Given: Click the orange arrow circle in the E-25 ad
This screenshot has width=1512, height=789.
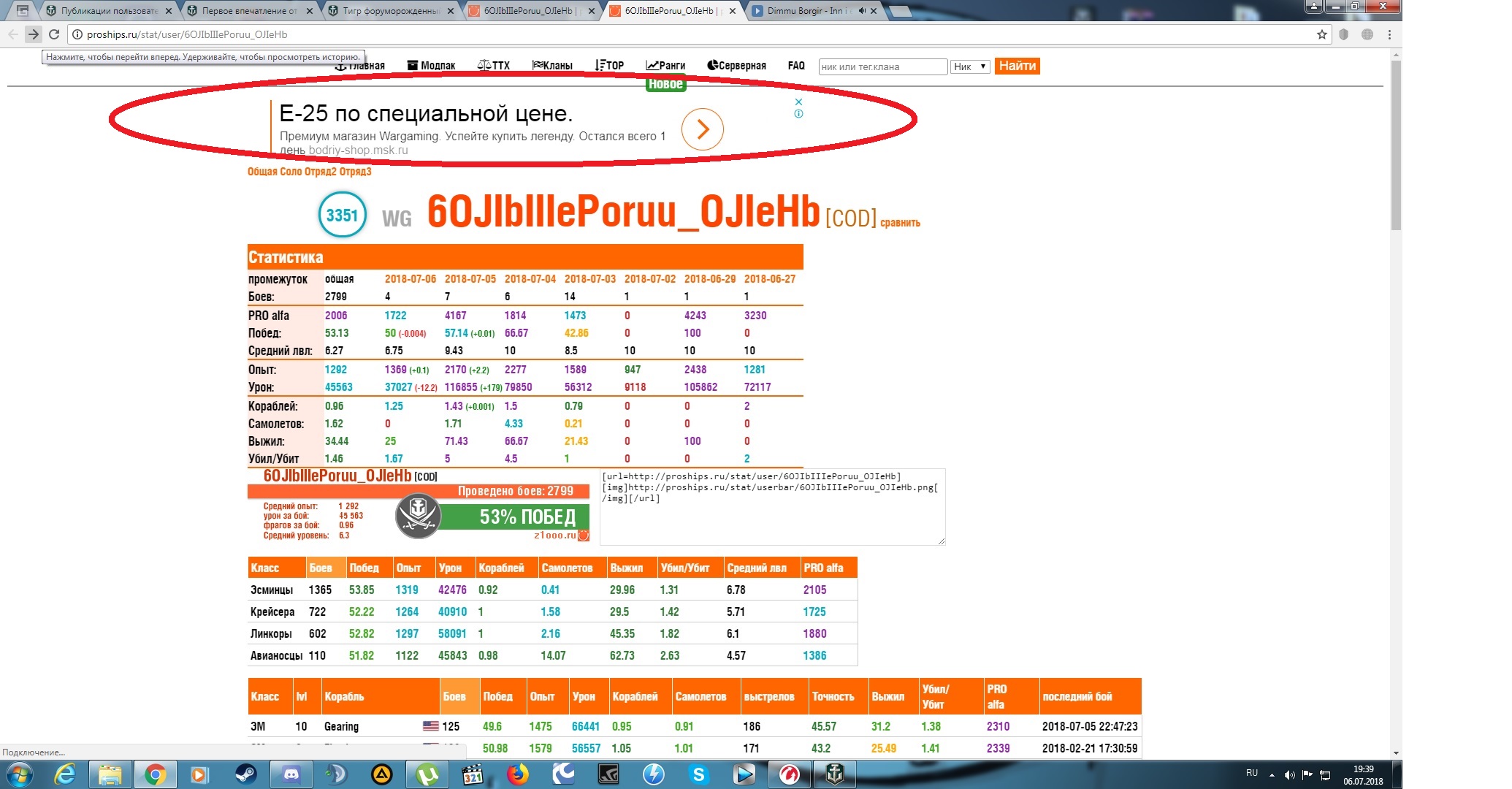Looking at the screenshot, I should 702,129.
